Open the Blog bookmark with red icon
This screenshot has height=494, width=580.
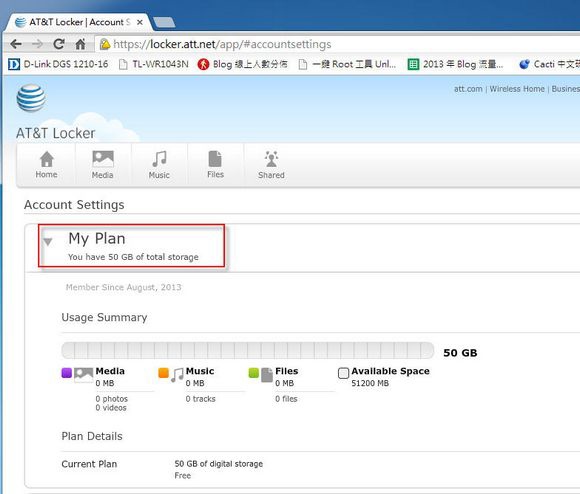point(242,64)
